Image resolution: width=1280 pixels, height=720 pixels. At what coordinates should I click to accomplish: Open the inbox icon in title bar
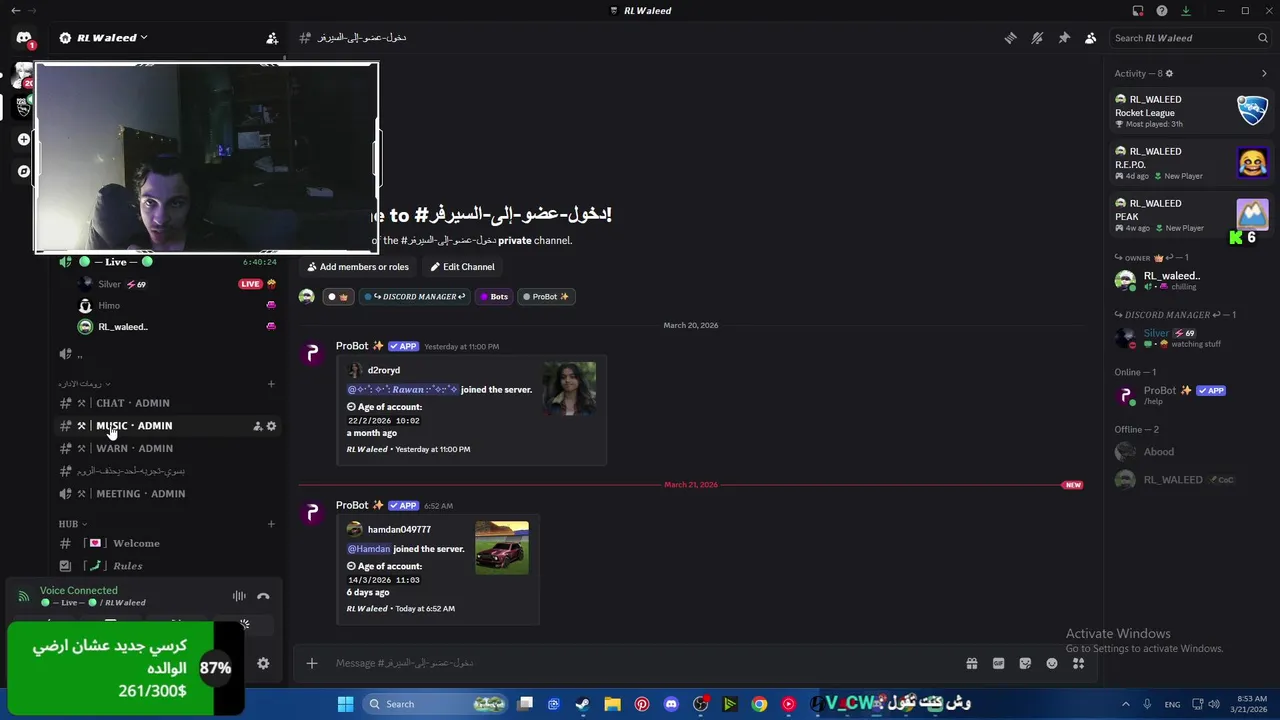pos(1138,11)
